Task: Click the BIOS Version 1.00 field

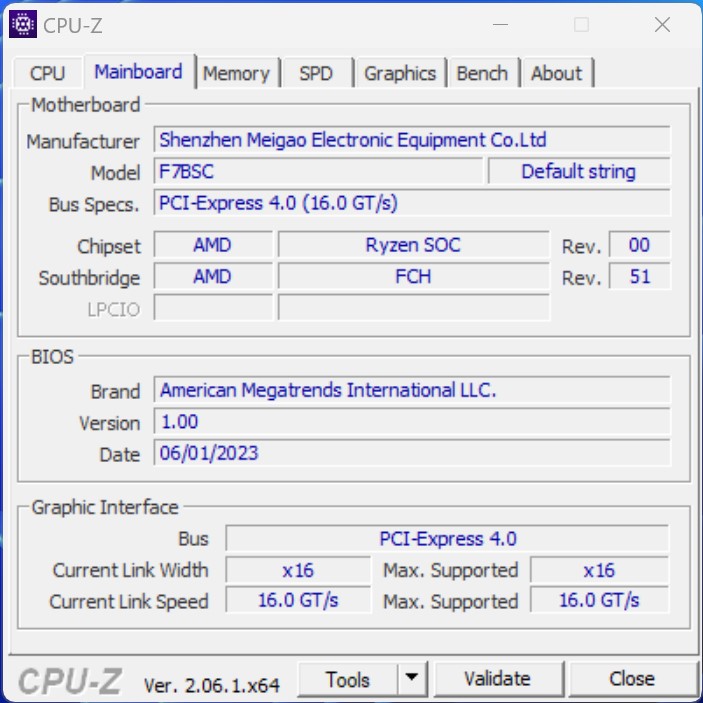Action: point(412,421)
